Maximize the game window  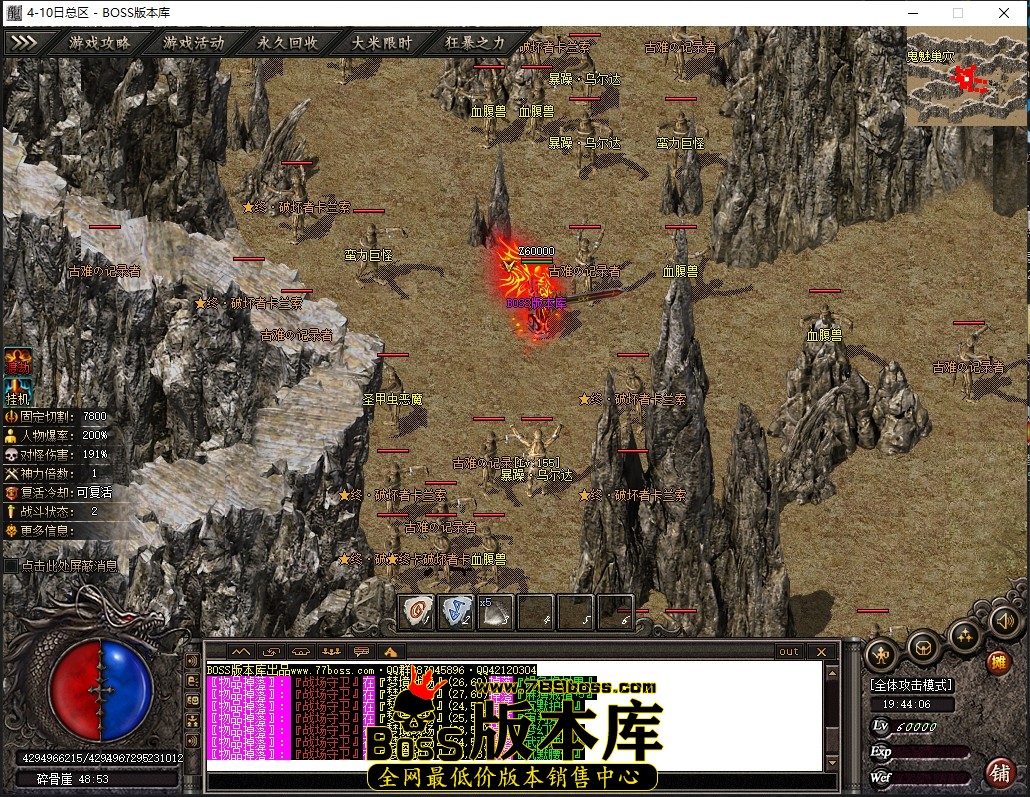tap(958, 12)
